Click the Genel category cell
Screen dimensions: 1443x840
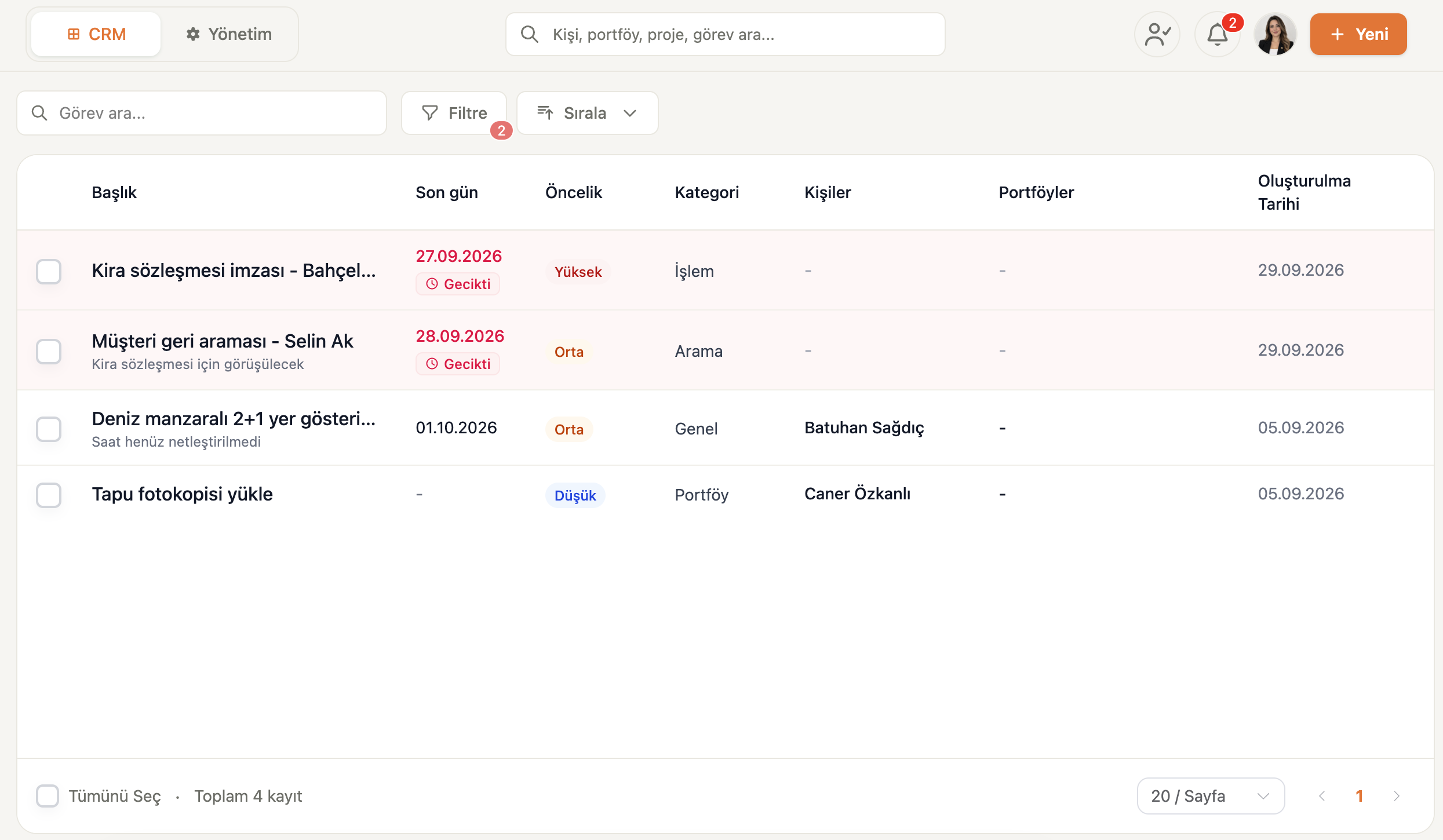coord(696,429)
